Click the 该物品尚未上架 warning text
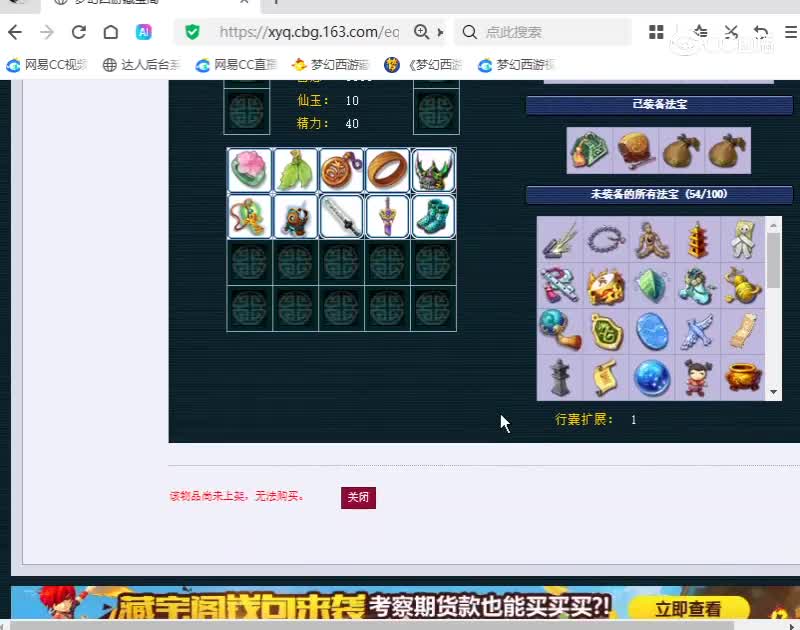Screen dimensions: 800x630 tap(237, 496)
